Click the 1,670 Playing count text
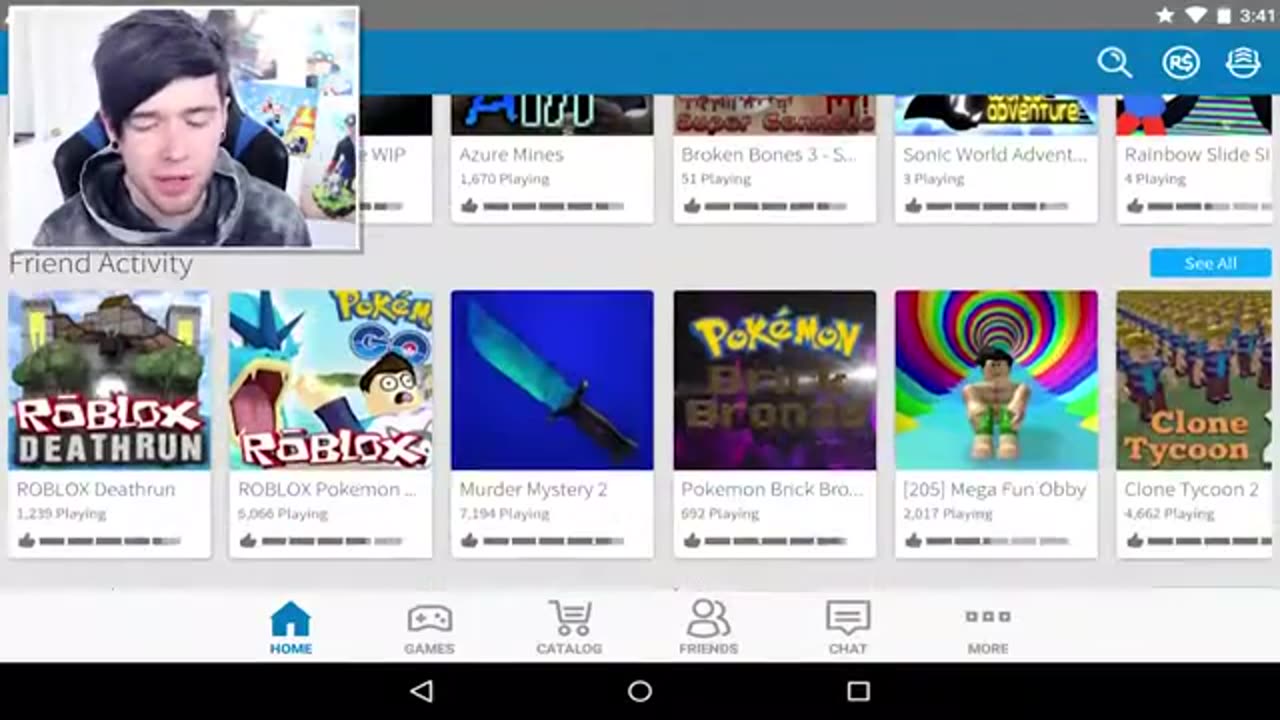This screenshot has height=720, width=1280. click(x=504, y=179)
